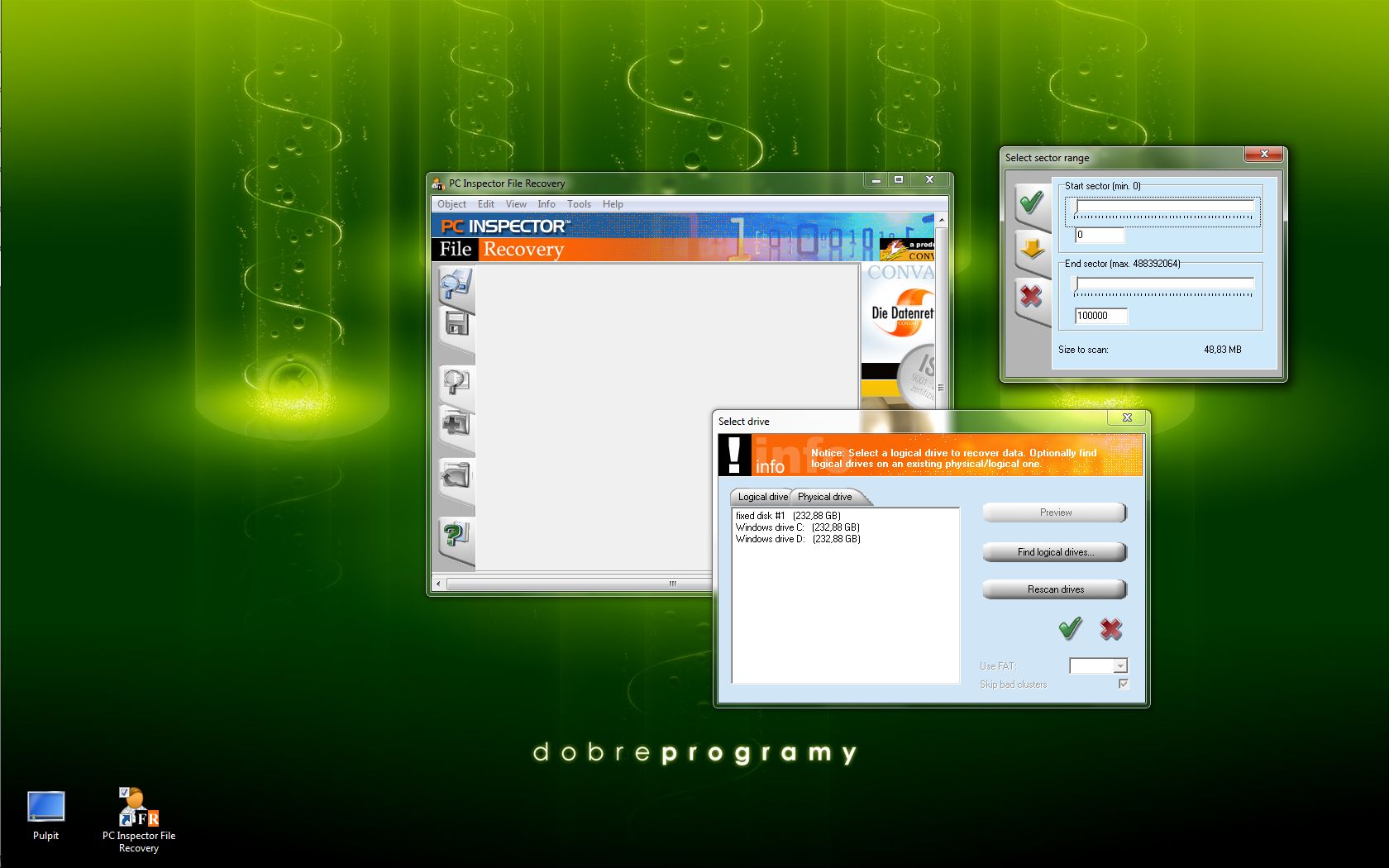
Task: Open the Tools menu
Action: [579, 204]
